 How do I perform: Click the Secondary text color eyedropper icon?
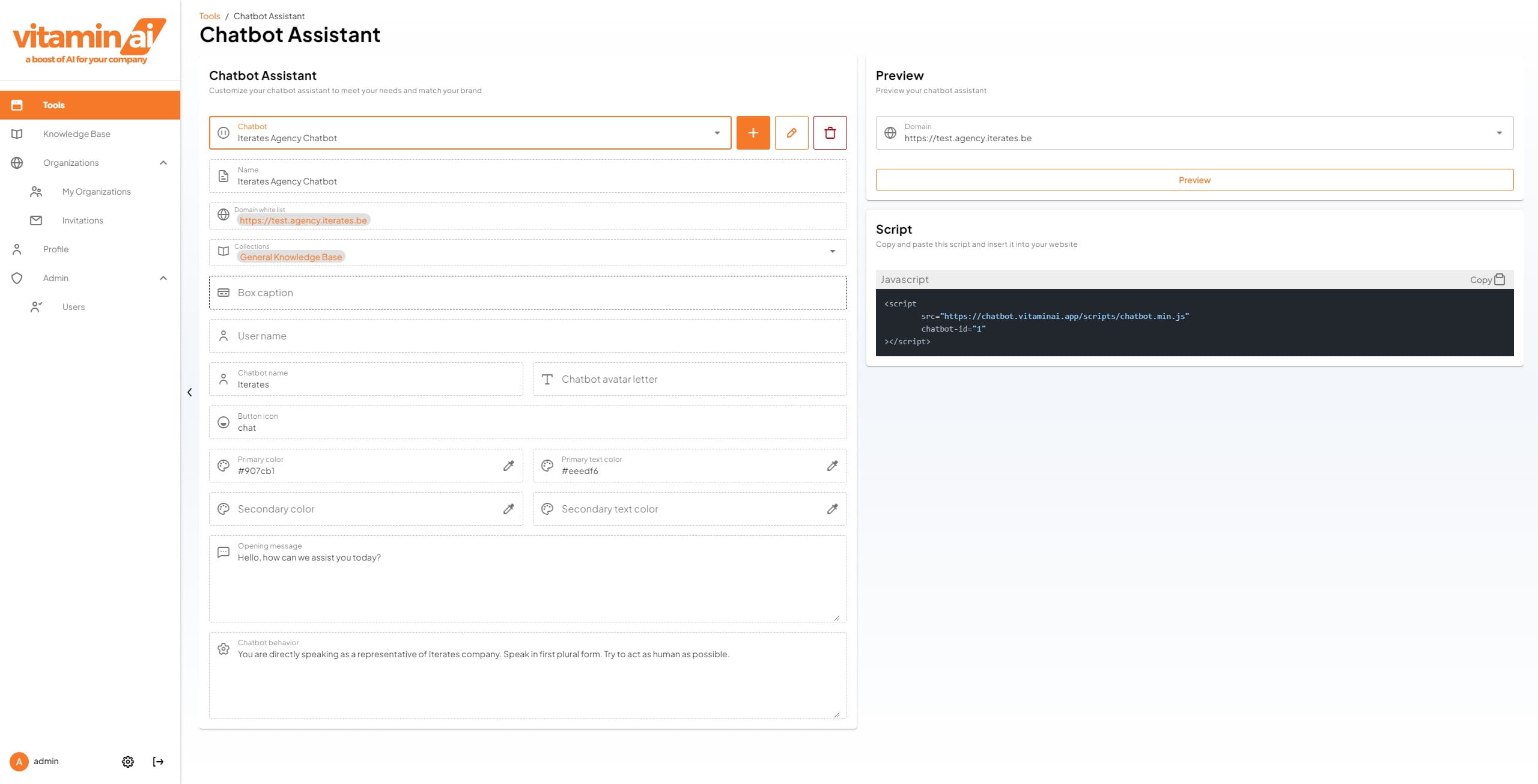pyautogui.click(x=832, y=509)
